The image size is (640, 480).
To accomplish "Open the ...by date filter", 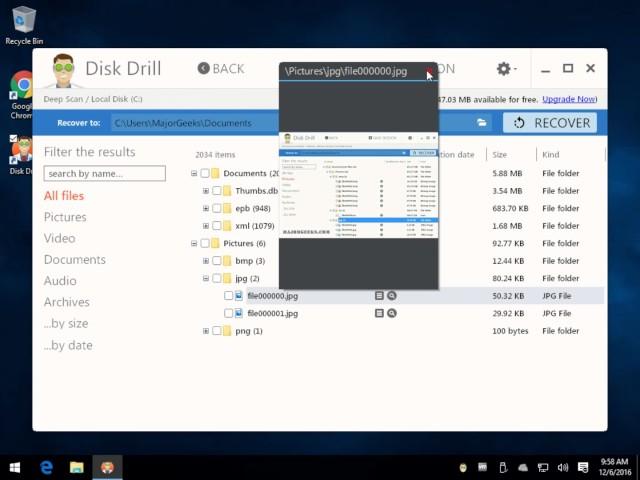I will click(68, 345).
